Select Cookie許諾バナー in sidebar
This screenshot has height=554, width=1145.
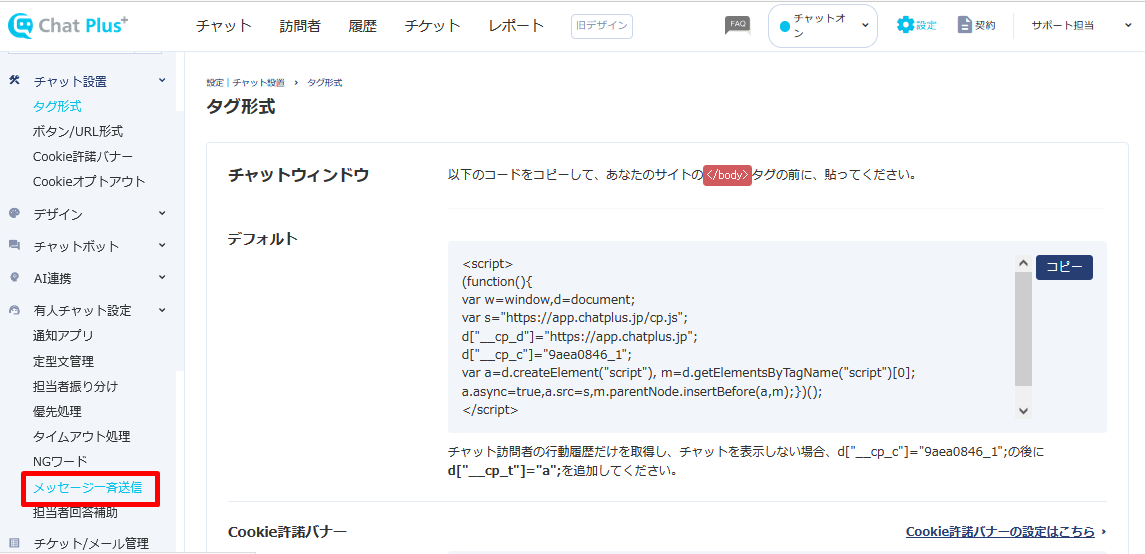pos(83,156)
